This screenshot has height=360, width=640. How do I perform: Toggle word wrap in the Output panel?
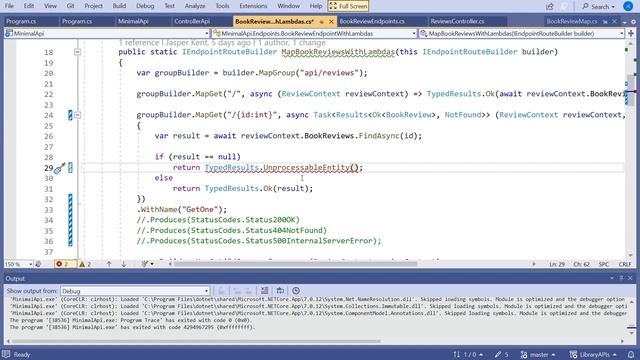280,291
